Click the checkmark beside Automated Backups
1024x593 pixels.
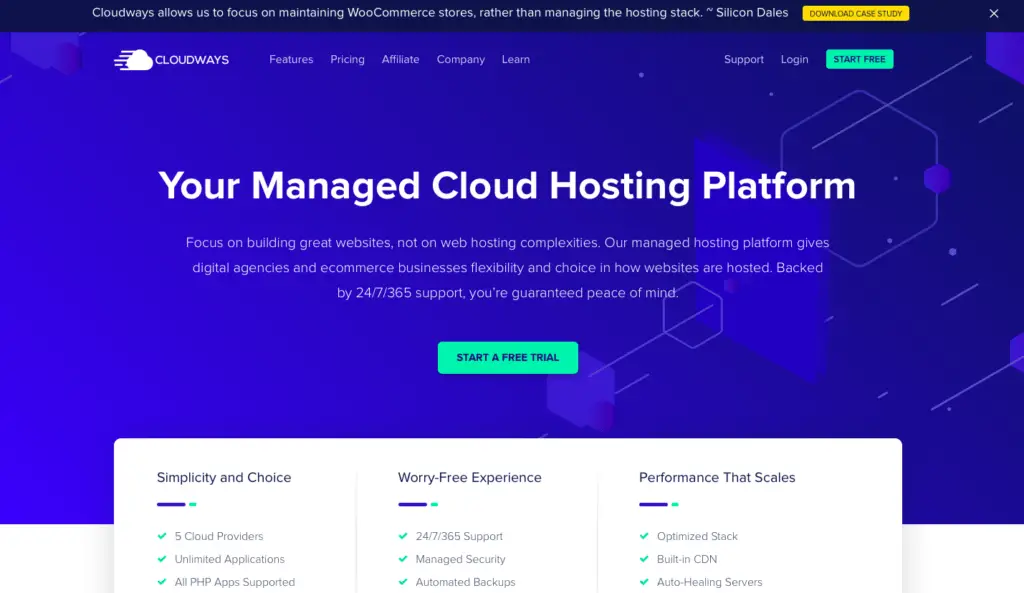403,582
